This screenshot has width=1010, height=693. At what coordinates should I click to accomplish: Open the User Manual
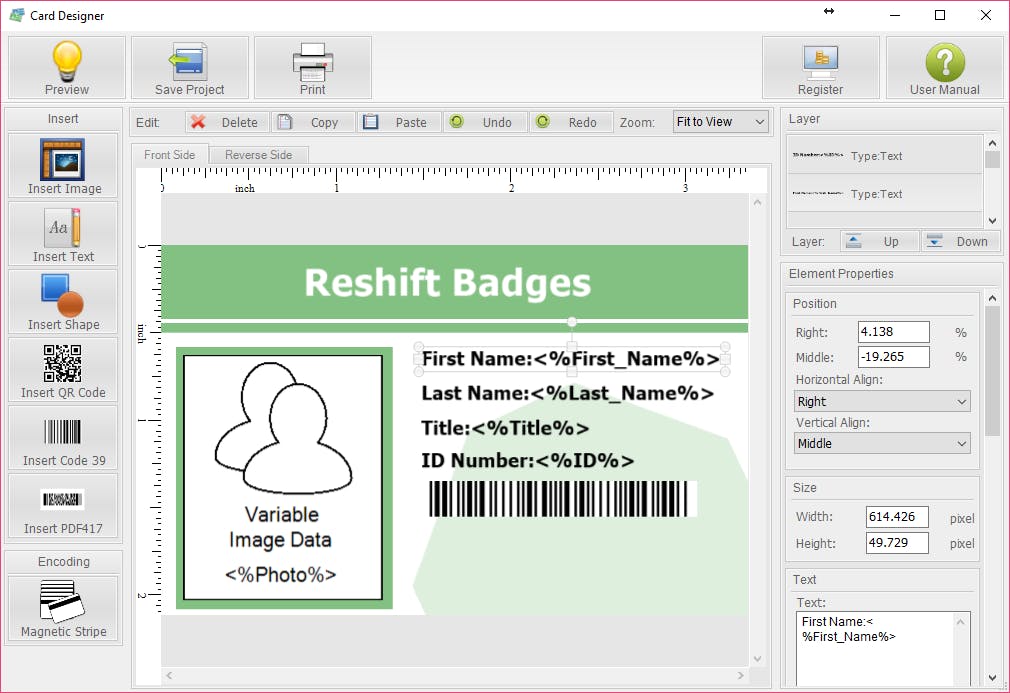[x=944, y=67]
